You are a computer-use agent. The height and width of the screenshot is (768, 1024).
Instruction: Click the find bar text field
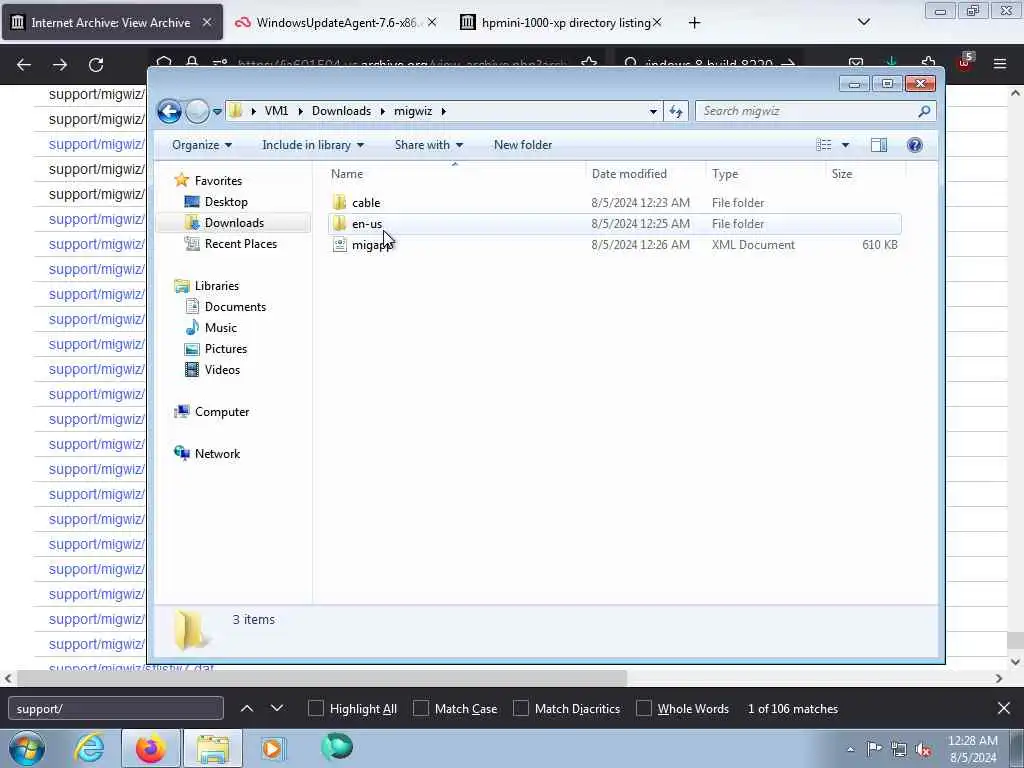pyautogui.click(x=116, y=709)
